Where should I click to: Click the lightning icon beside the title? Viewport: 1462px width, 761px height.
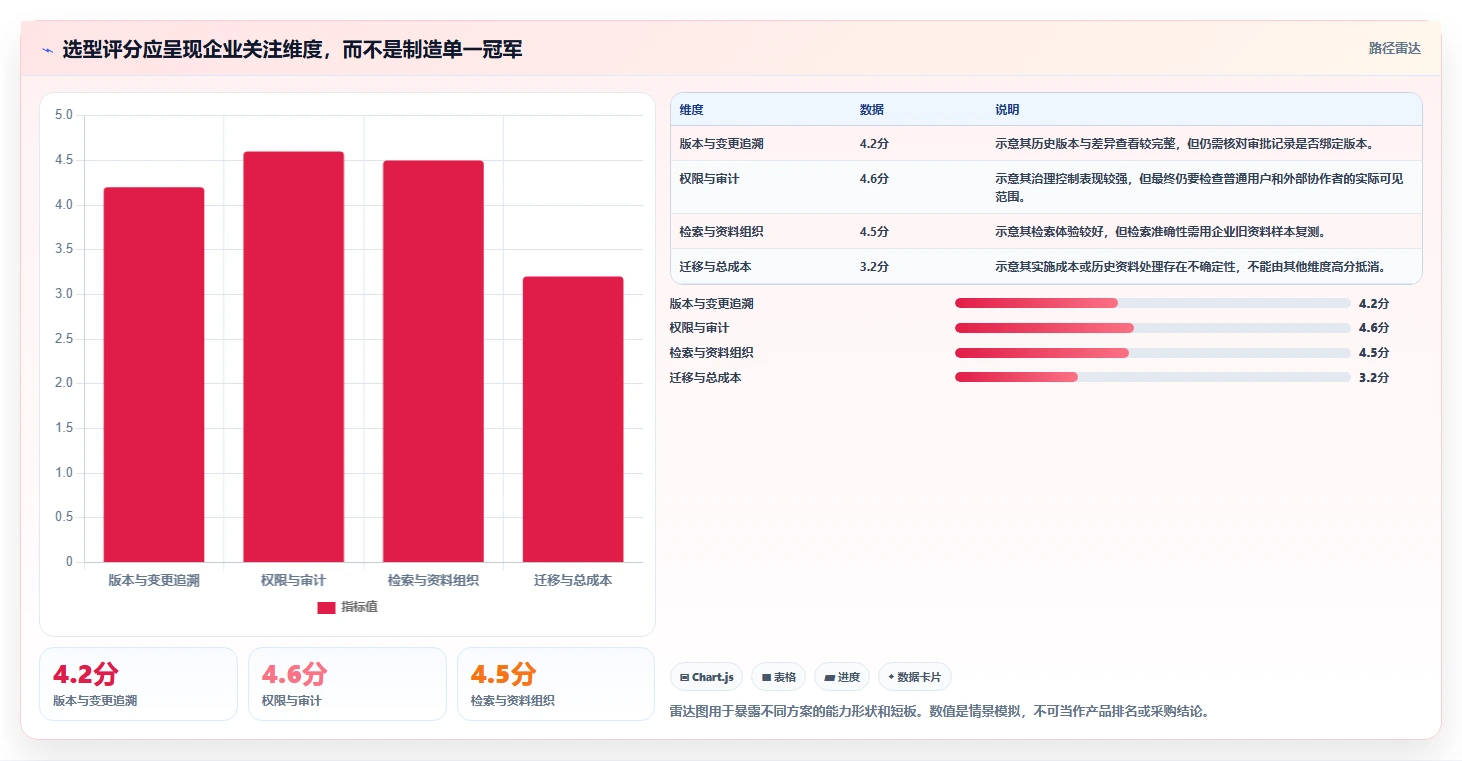click(x=47, y=49)
